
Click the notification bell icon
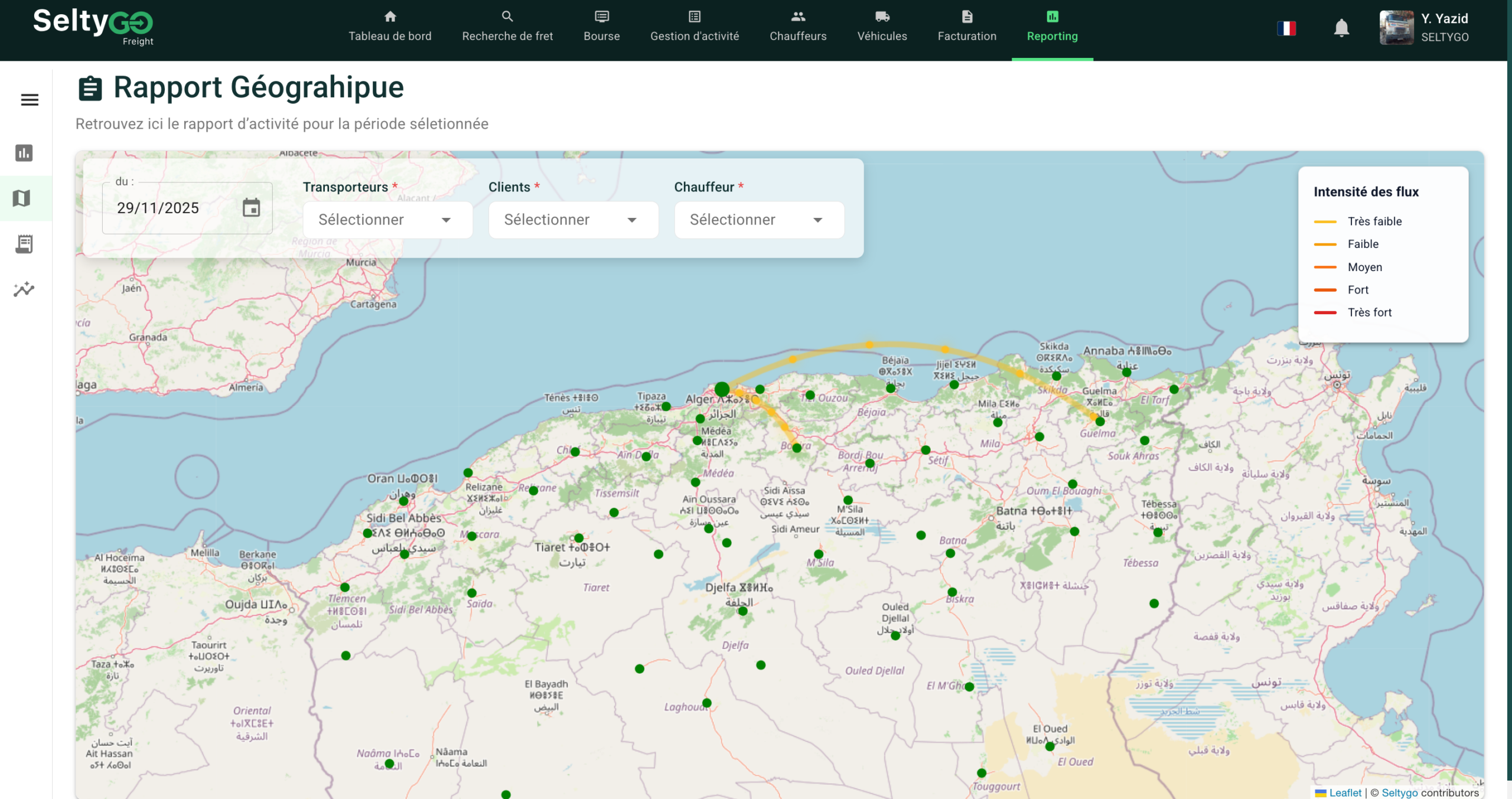[x=1341, y=28]
